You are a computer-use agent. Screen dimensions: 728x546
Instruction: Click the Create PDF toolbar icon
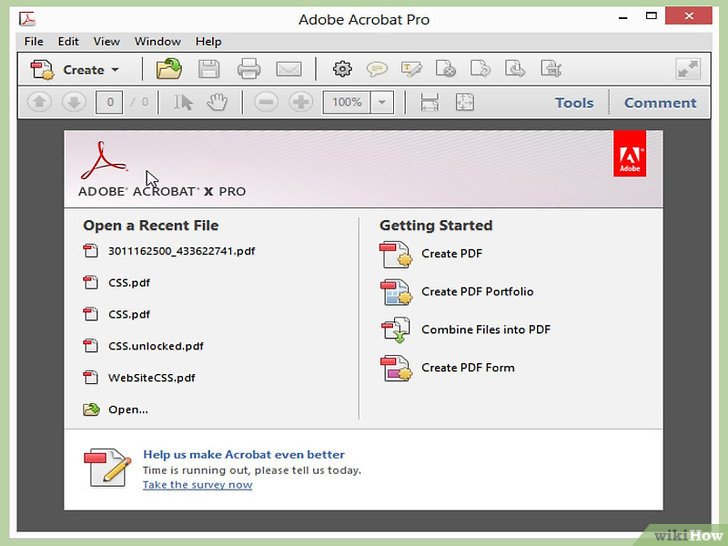pyautogui.click(x=43, y=70)
